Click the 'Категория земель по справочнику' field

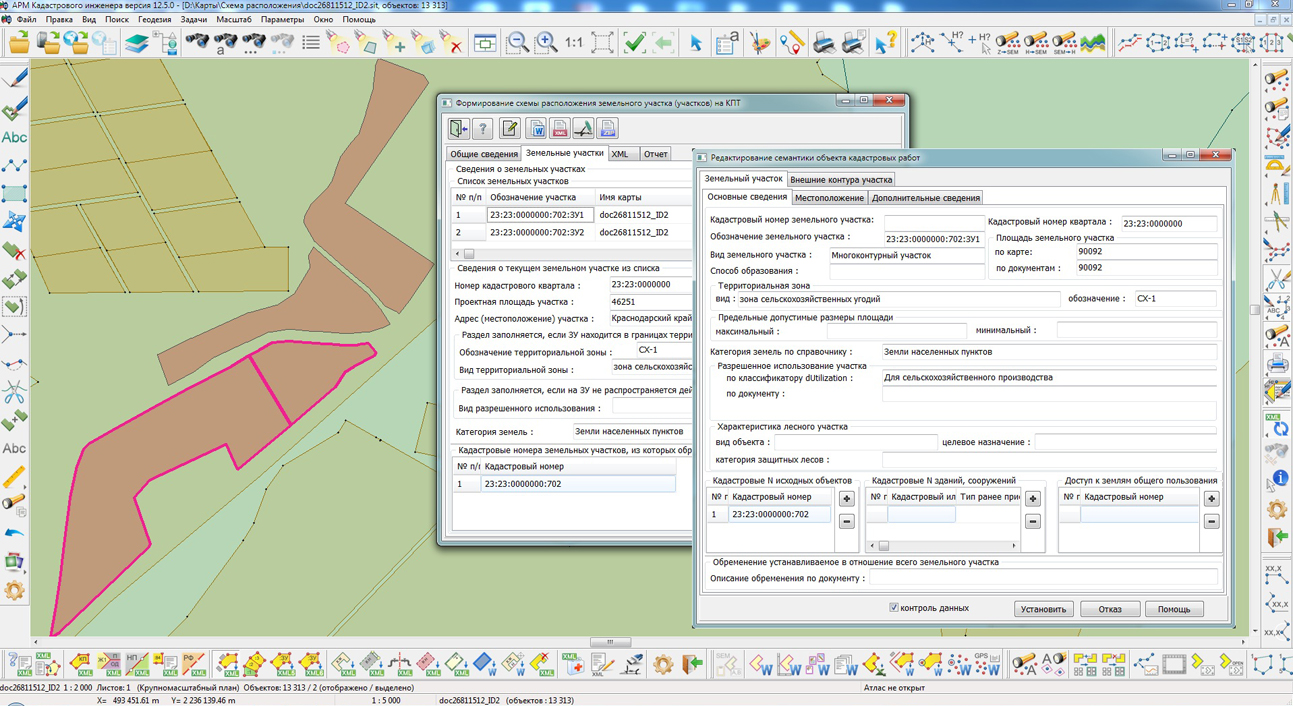coord(1048,352)
